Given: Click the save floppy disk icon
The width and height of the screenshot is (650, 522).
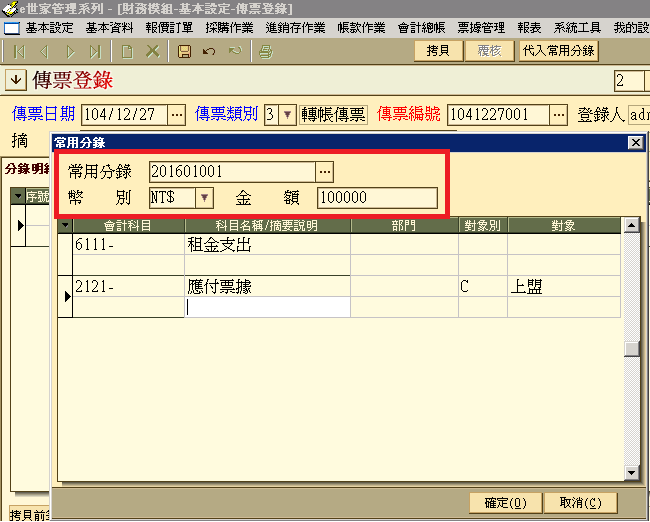Looking at the screenshot, I should click(x=184, y=51).
